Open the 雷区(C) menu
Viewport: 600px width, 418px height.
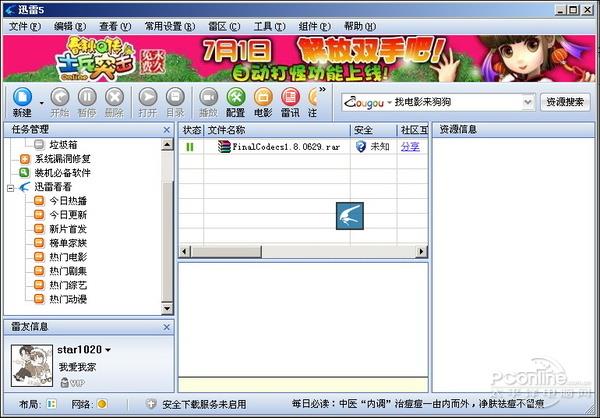(224, 26)
